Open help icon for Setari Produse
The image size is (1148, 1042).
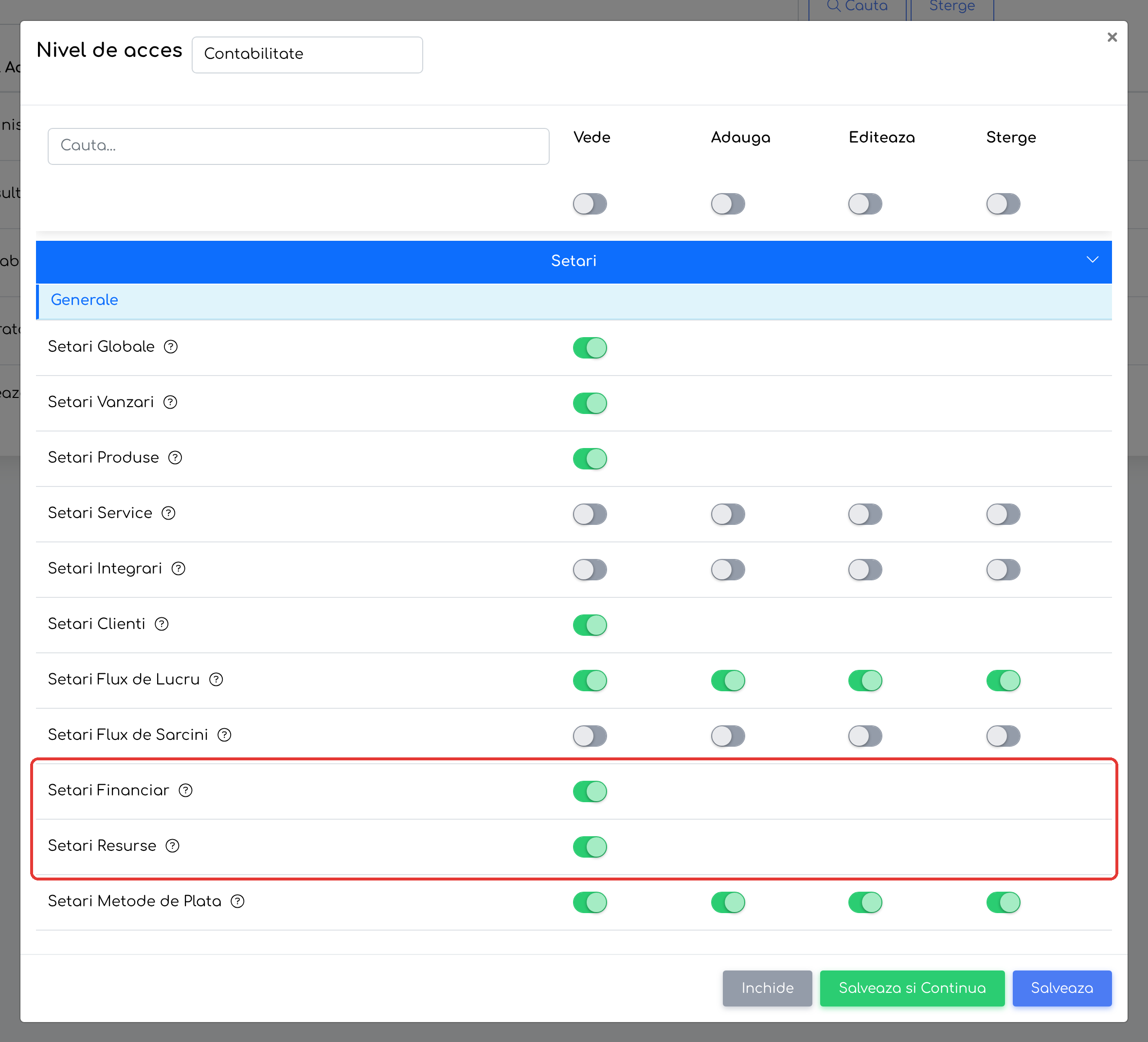pos(176,458)
